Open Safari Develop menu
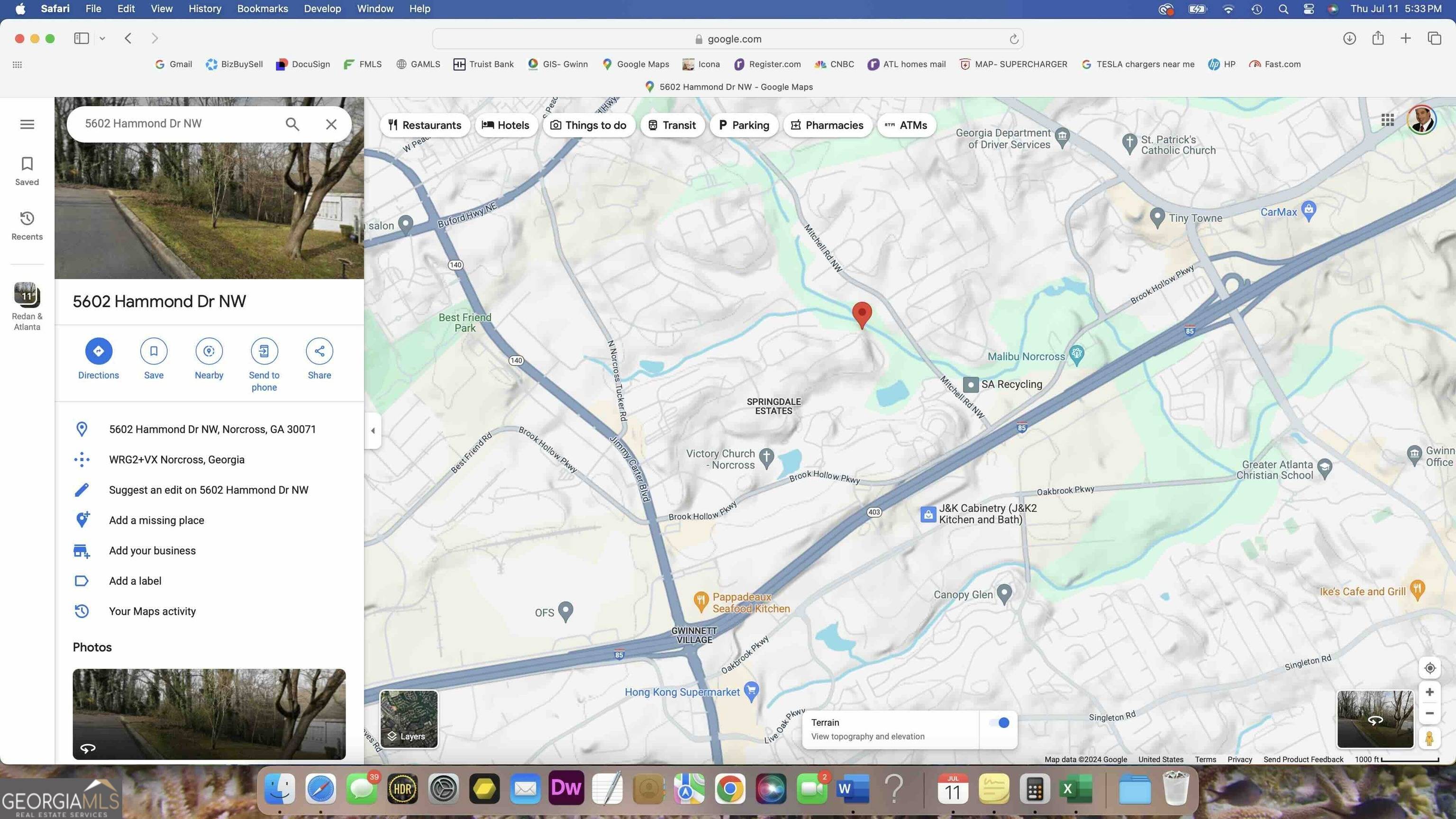Viewport: 1456px width, 819px height. [322, 9]
